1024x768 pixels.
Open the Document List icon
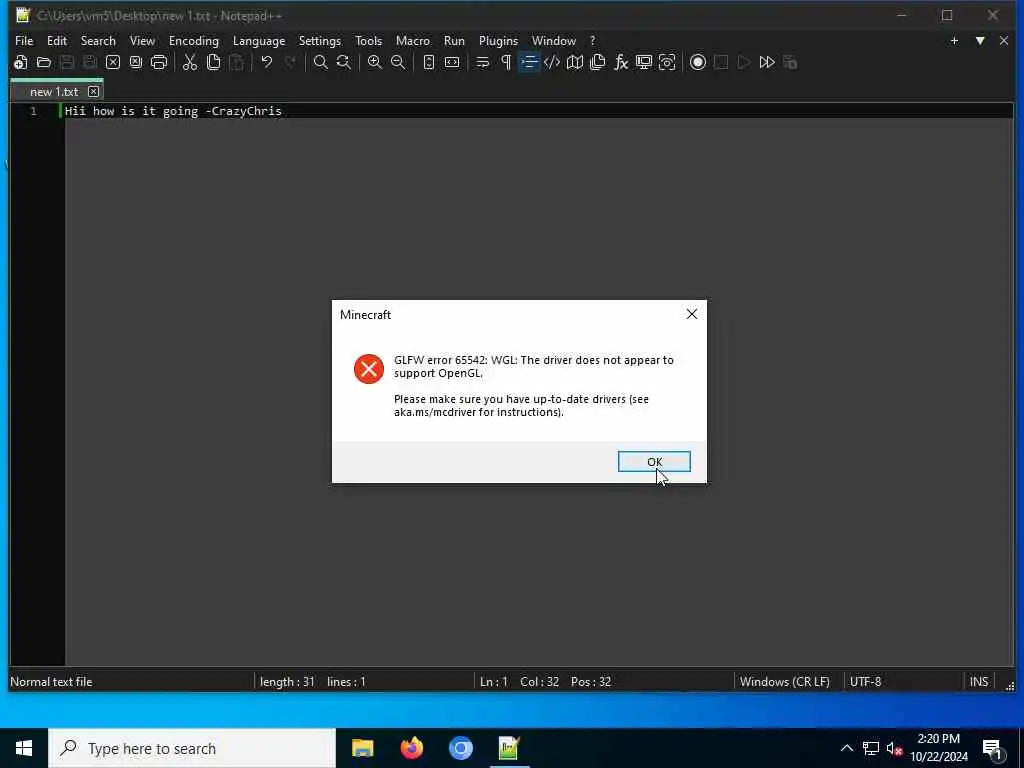(598, 63)
